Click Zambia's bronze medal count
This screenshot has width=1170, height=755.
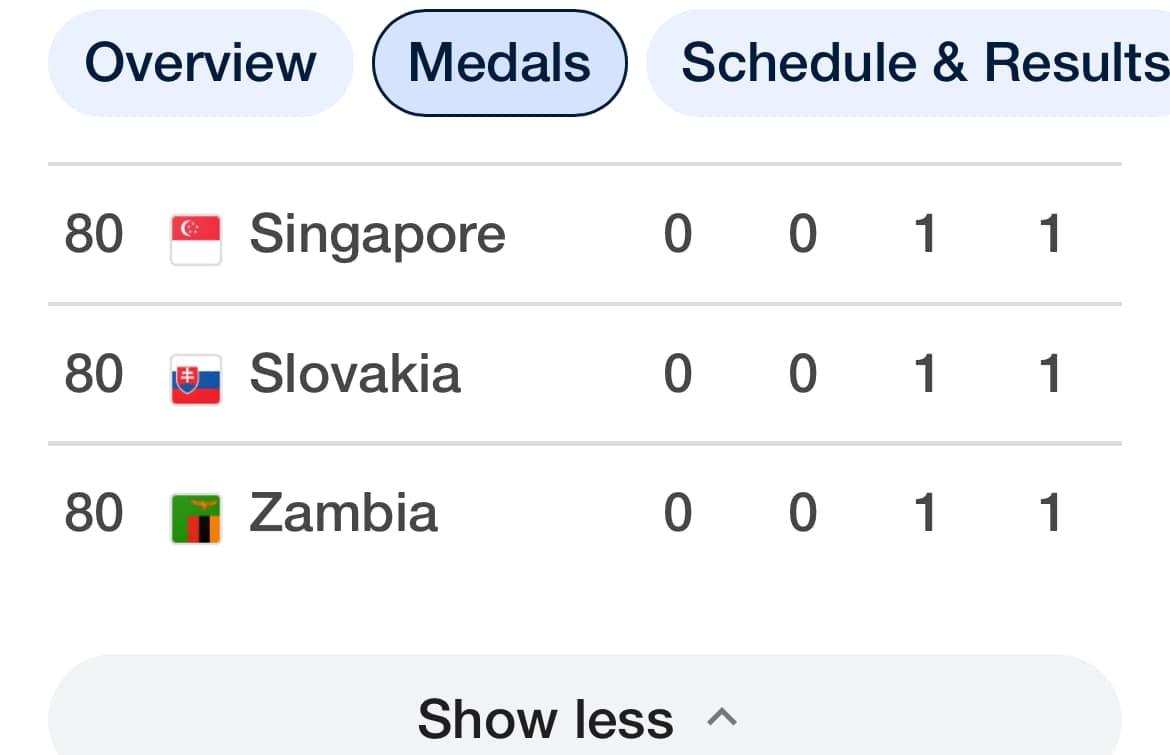[x=926, y=513]
